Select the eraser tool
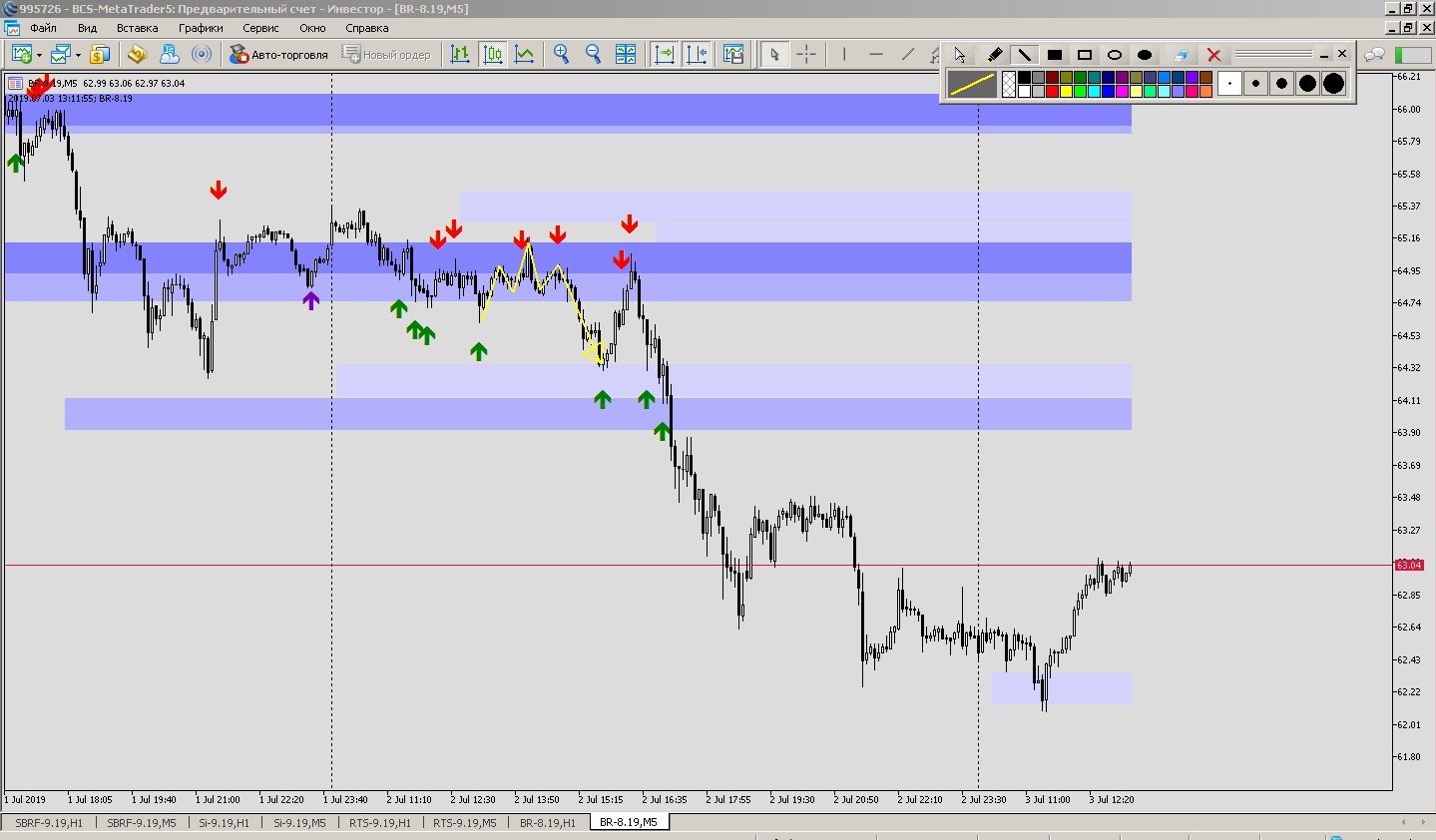The width and height of the screenshot is (1436, 840). tap(1182, 55)
